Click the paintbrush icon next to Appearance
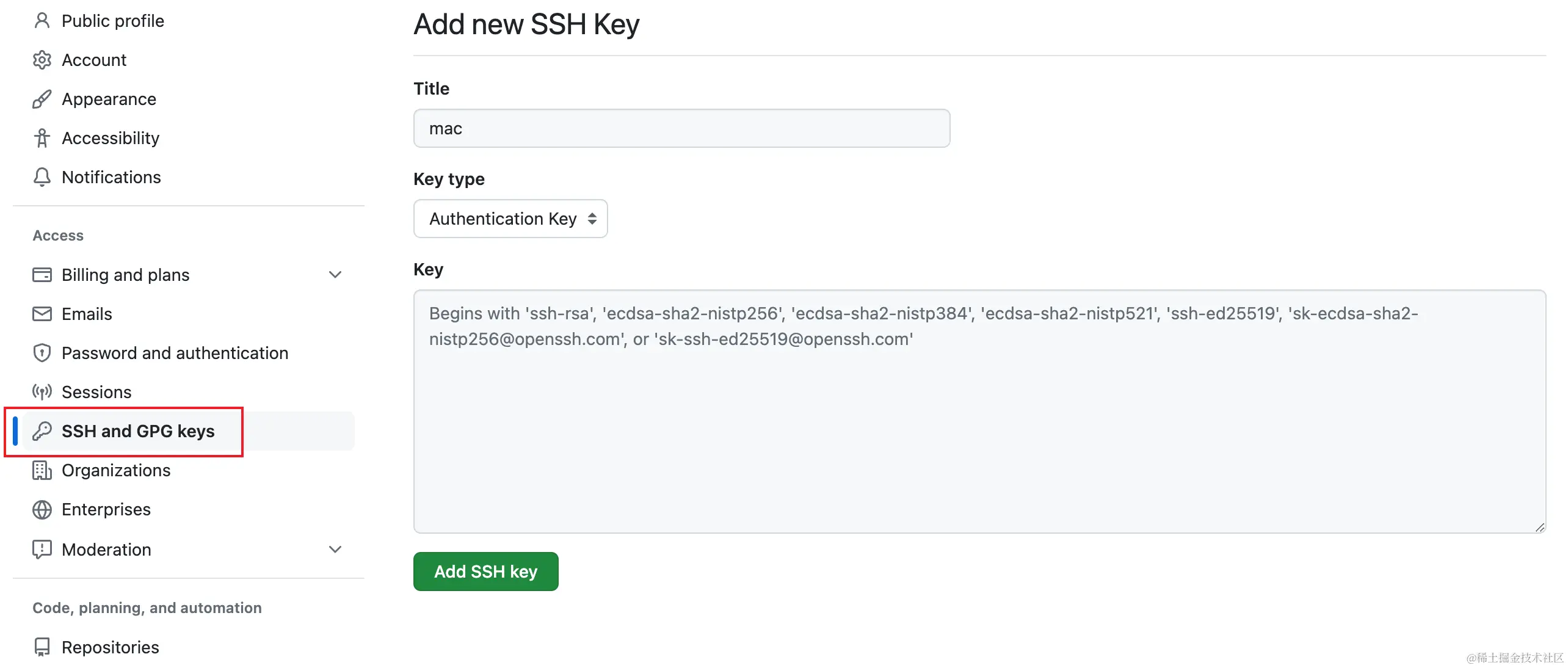This screenshot has height=668, width=1568. (x=42, y=99)
